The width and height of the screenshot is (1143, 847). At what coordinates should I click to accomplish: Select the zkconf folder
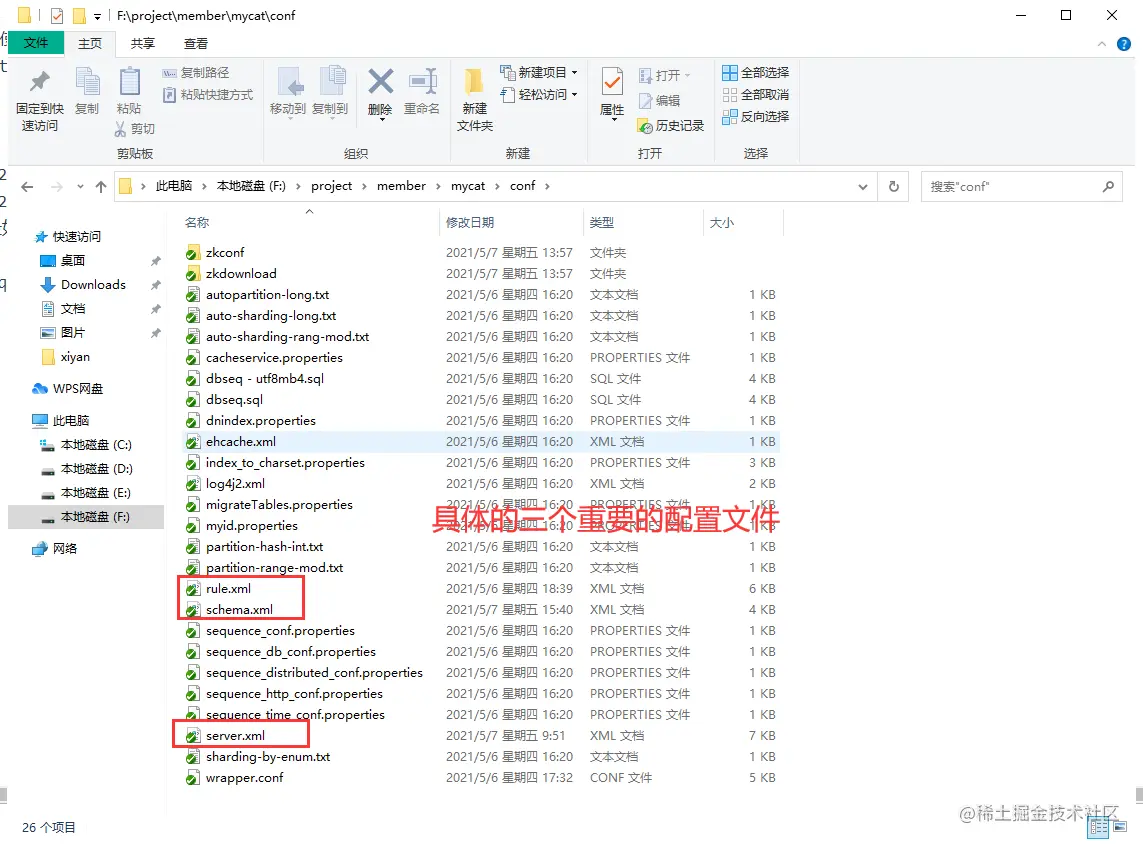tap(225, 253)
